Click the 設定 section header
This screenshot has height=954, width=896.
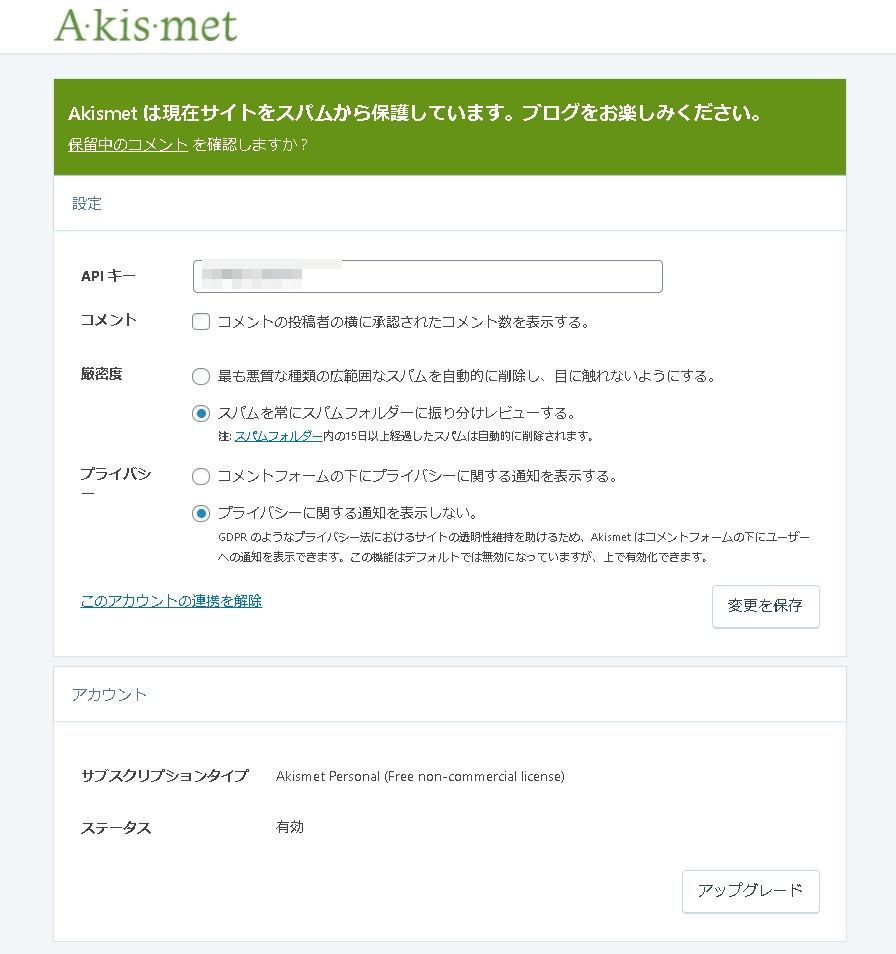pyautogui.click(x=87, y=203)
